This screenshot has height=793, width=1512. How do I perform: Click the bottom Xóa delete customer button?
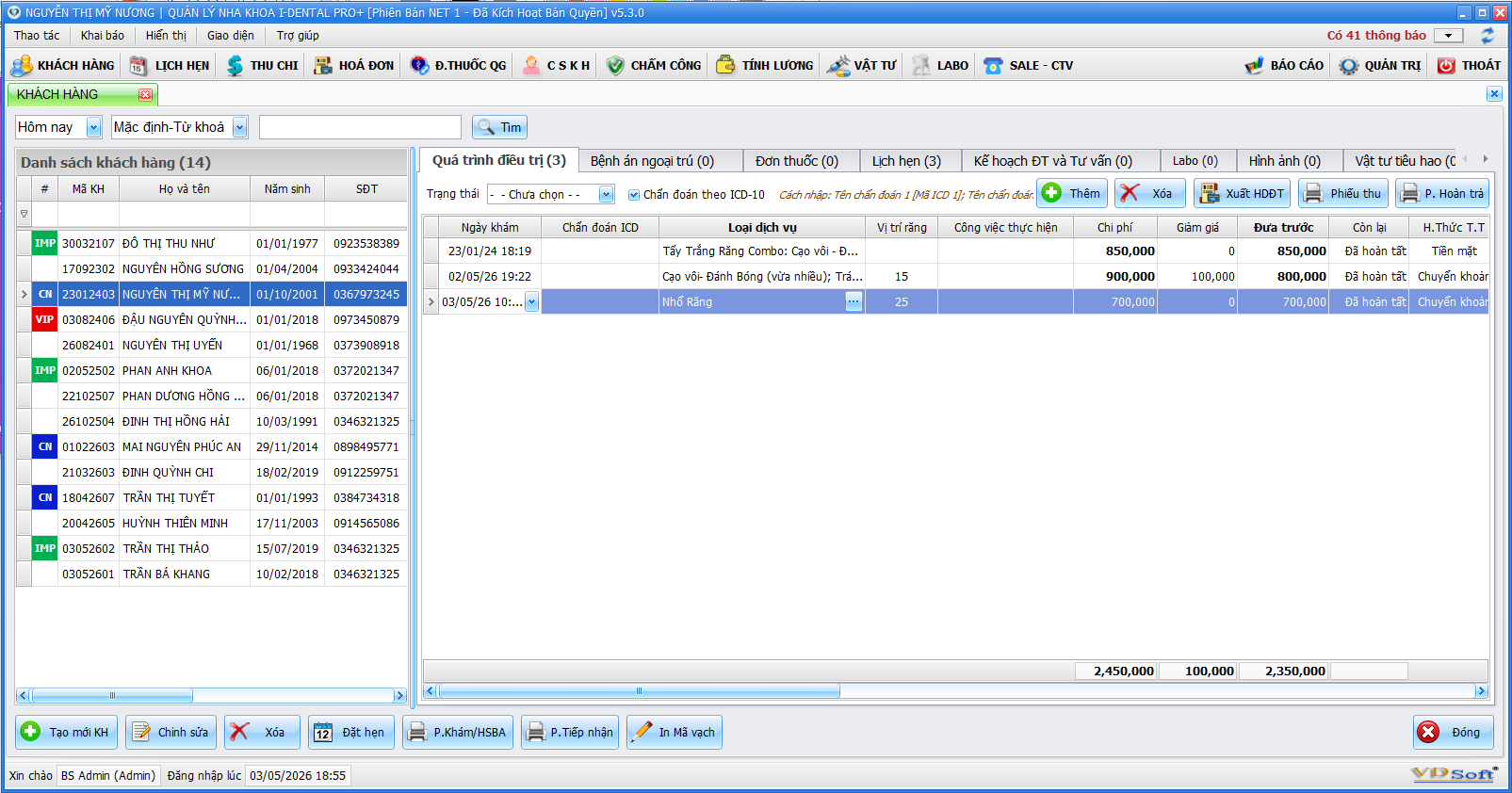coord(262,732)
